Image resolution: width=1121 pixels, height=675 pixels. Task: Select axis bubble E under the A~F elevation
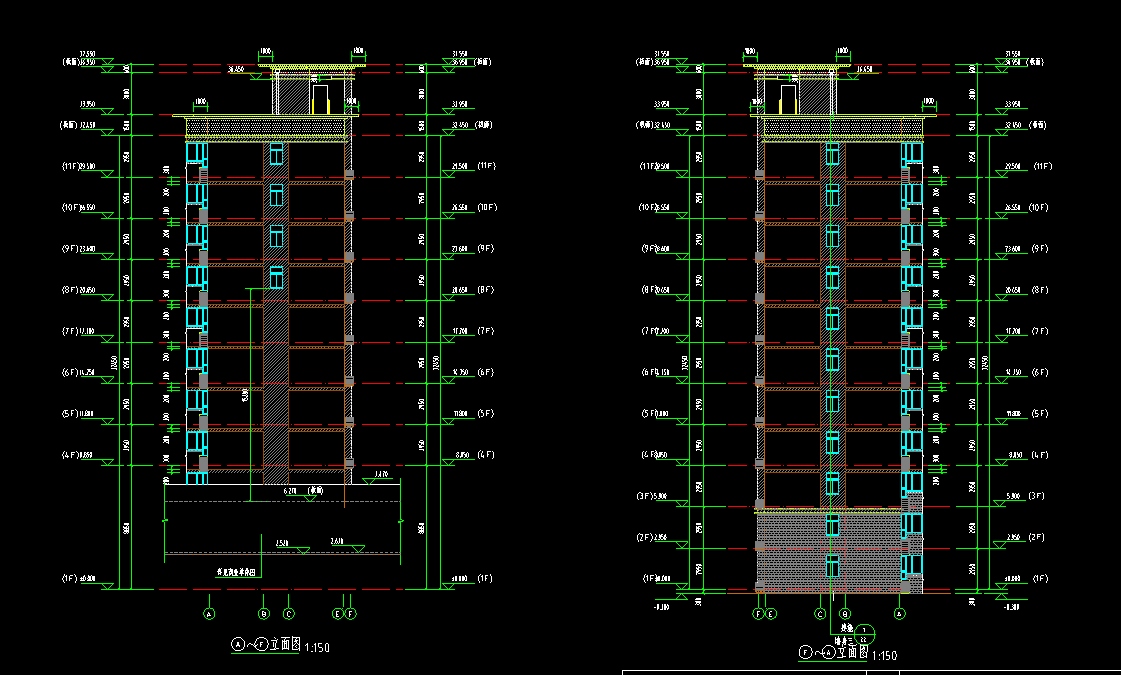point(338,613)
